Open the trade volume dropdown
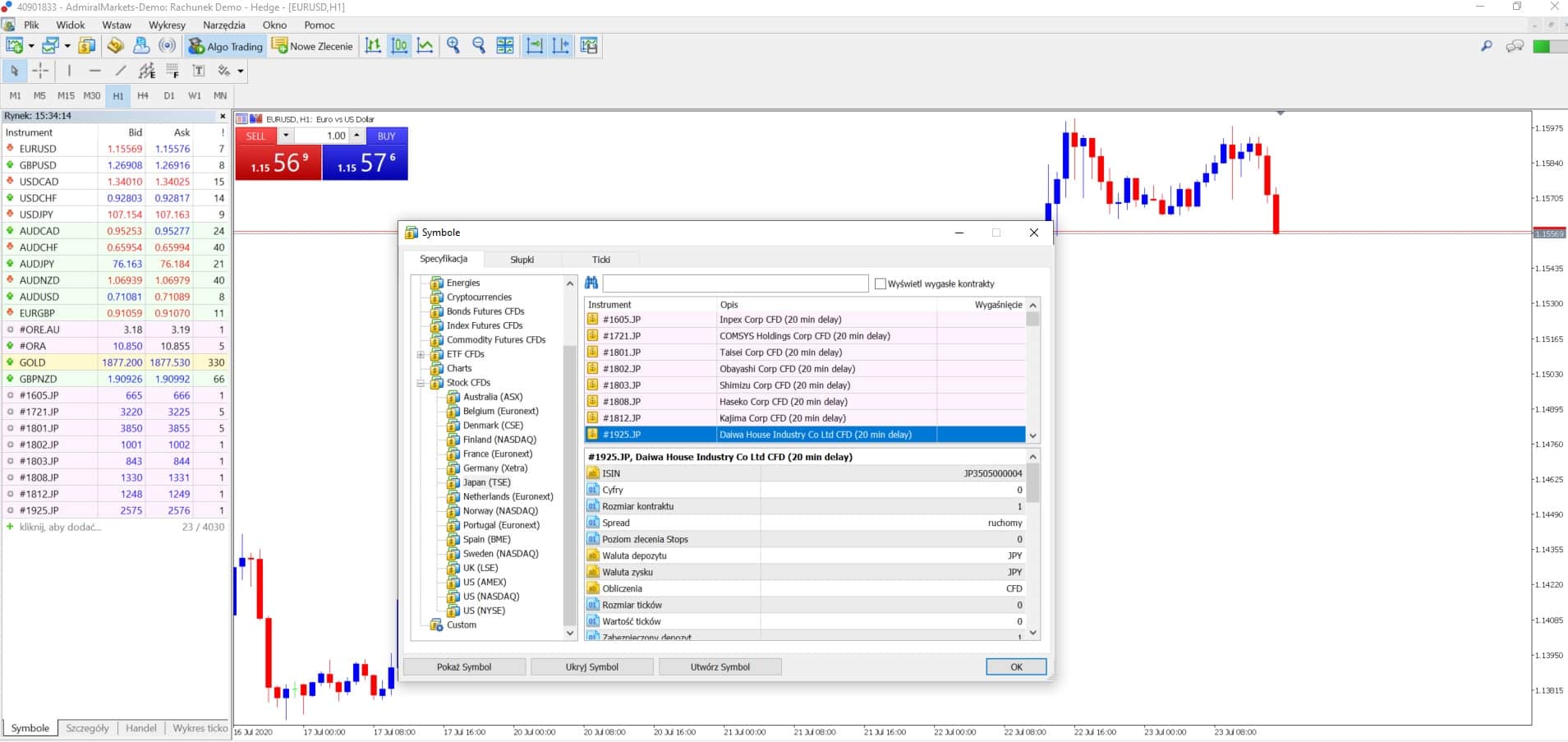 pyautogui.click(x=286, y=136)
